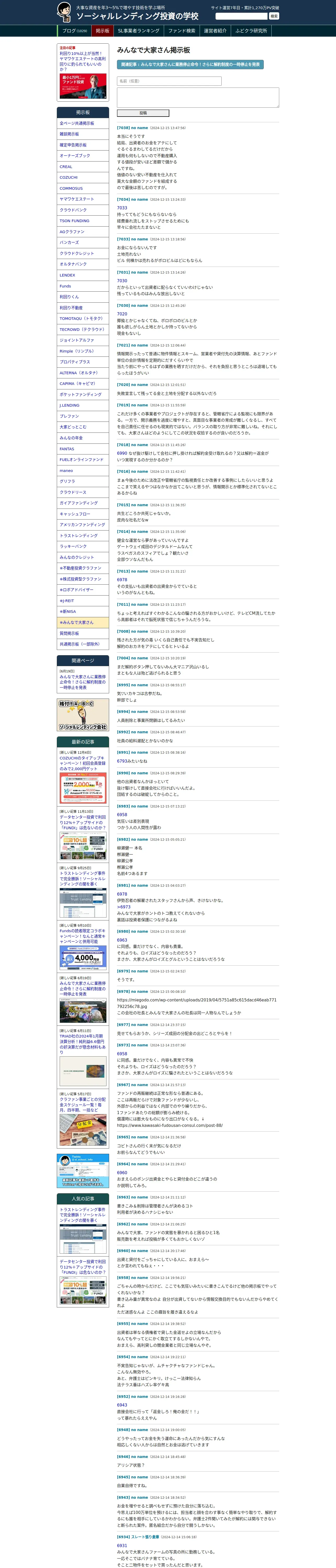Click the COZUCHI 2,000円分 campaign thumbnail
The height and width of the screenshot is (1568, 336).
tap(83, 788)
